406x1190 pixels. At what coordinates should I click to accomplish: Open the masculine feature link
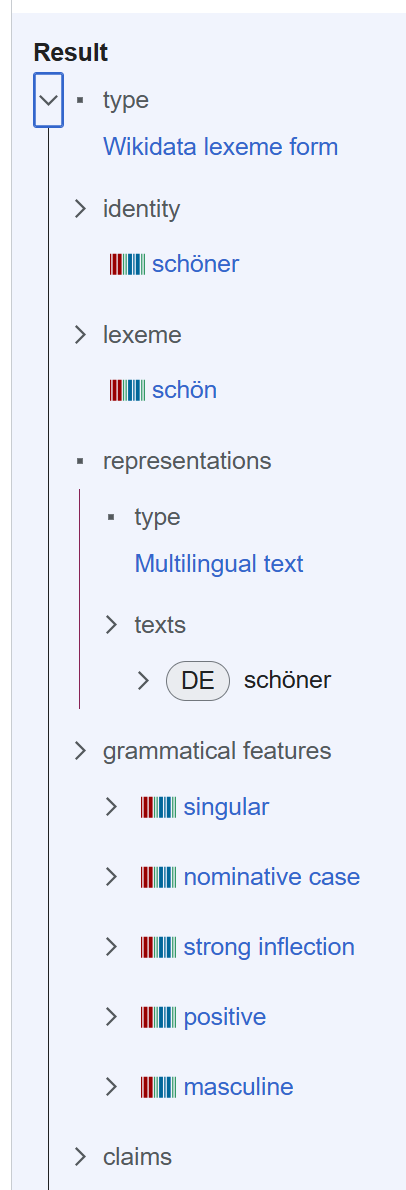click(x=238, y=1087)
